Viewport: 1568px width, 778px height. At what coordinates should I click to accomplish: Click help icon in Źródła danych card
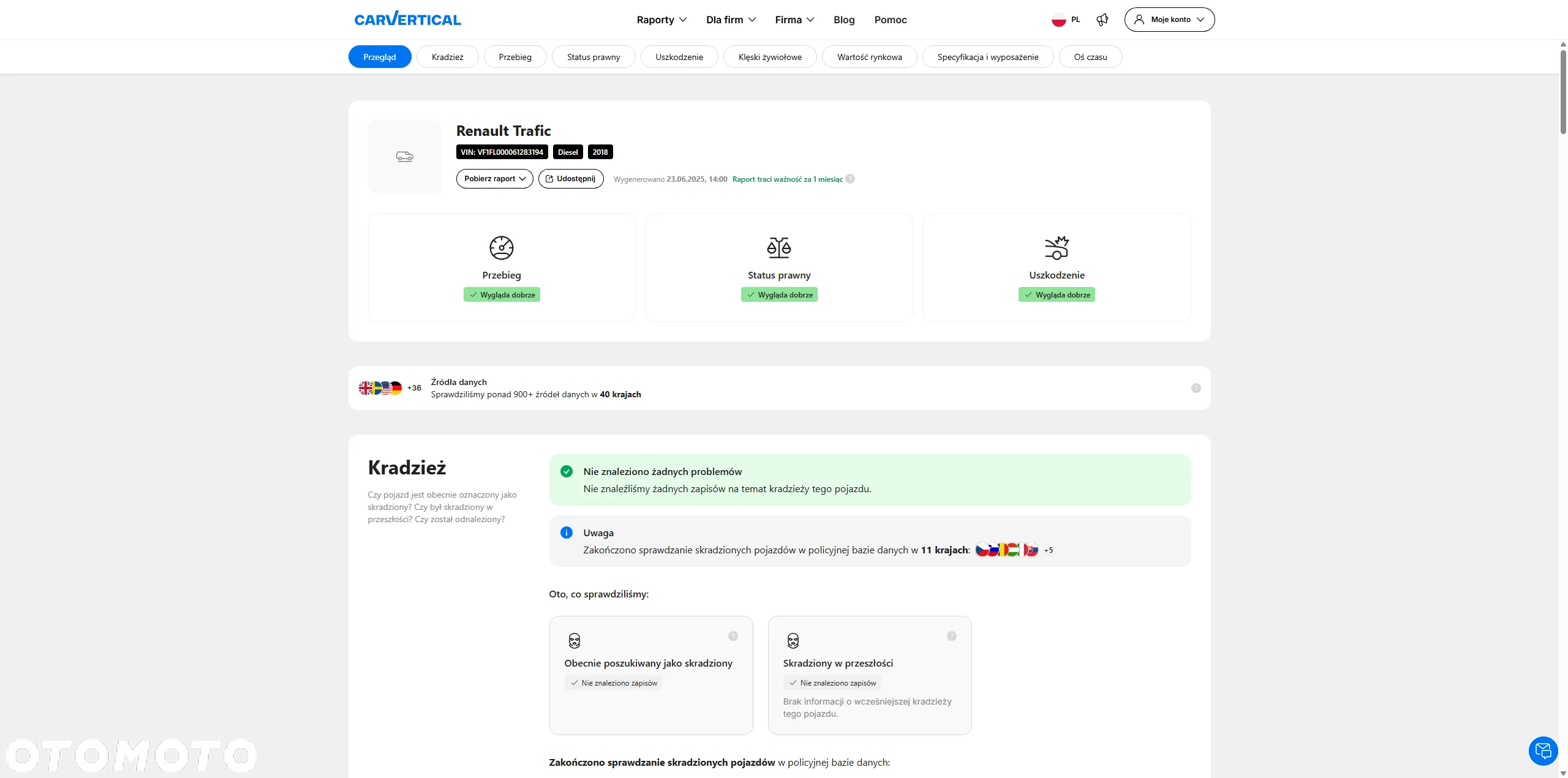pos(1196,388)
